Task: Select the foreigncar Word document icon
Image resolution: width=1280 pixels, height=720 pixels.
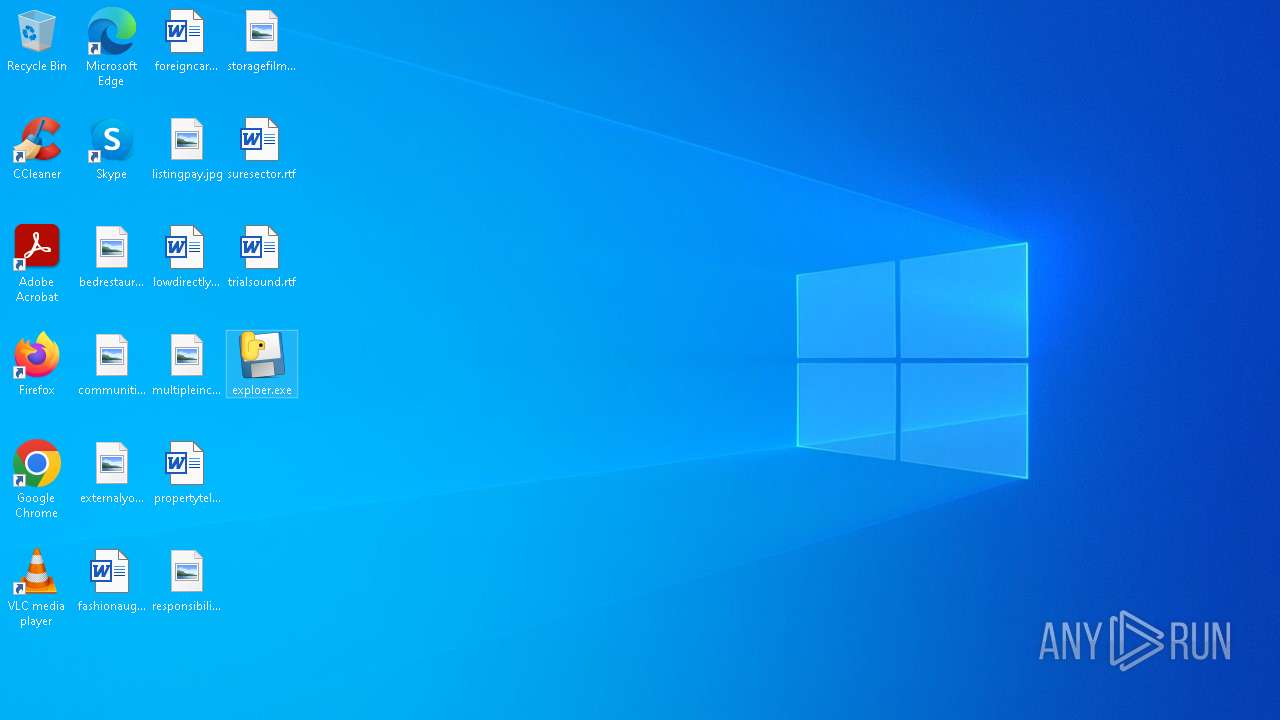Action: pyautogui.click(x=186, y=41)
